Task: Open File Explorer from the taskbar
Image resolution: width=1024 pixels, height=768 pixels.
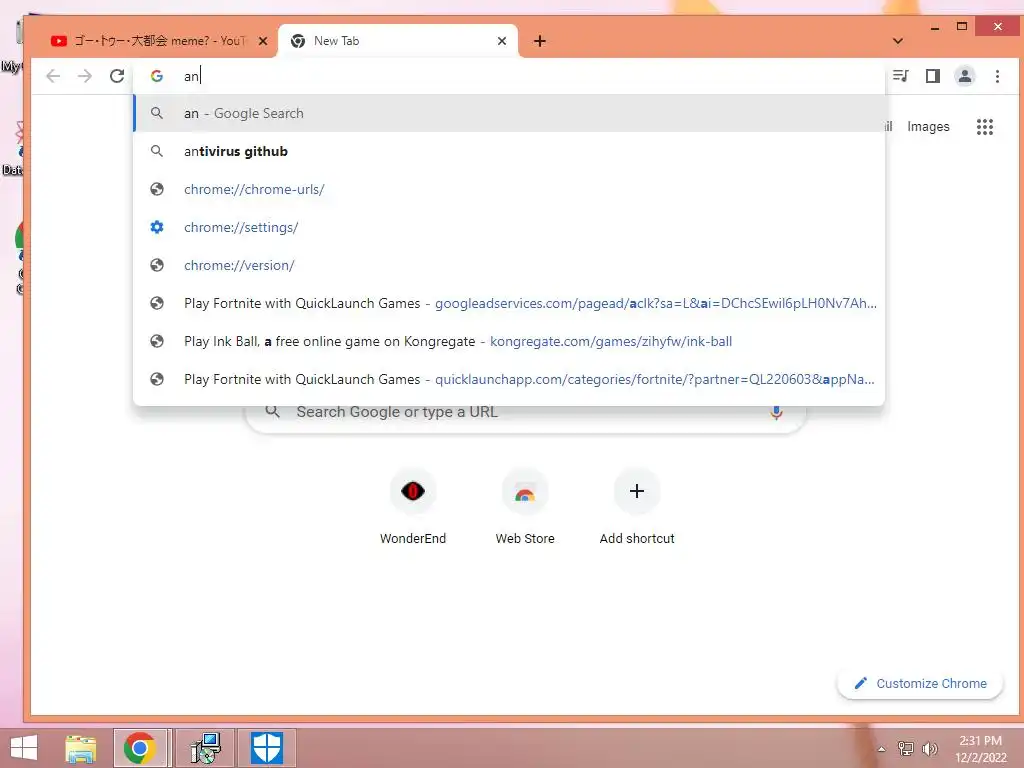Action: pyautogui.click(x=80, y=748)
